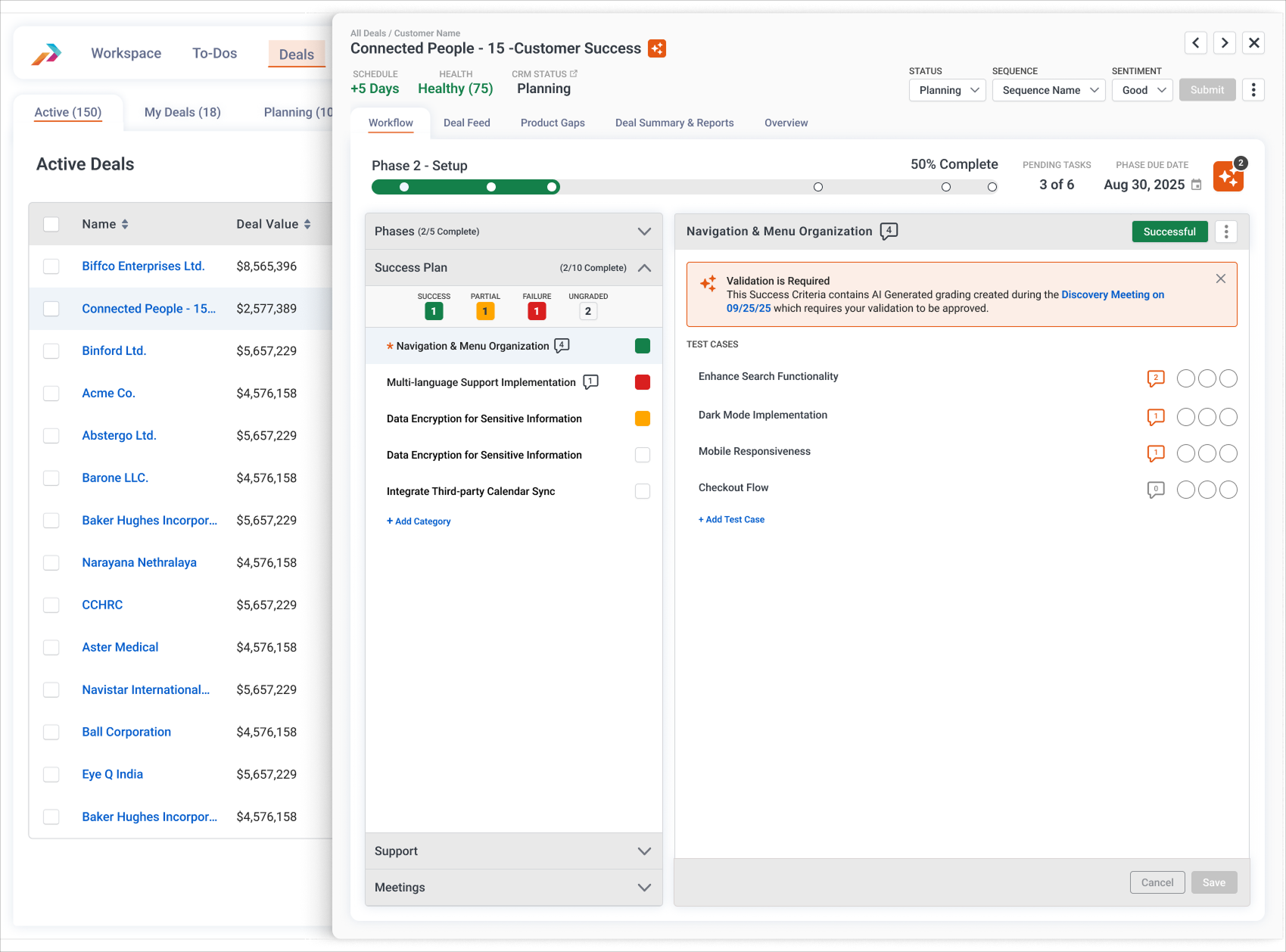The image size is (1286, 952).
Task: Toggle the select-all checkbox in deals table
Action: [x=51, y=224]
